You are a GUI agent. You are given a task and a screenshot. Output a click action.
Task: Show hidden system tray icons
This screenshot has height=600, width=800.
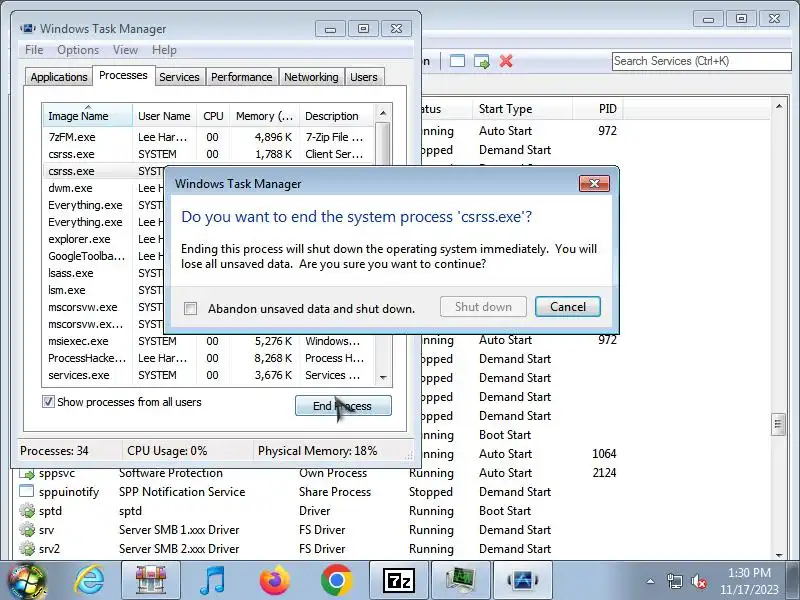click(651, 581)
